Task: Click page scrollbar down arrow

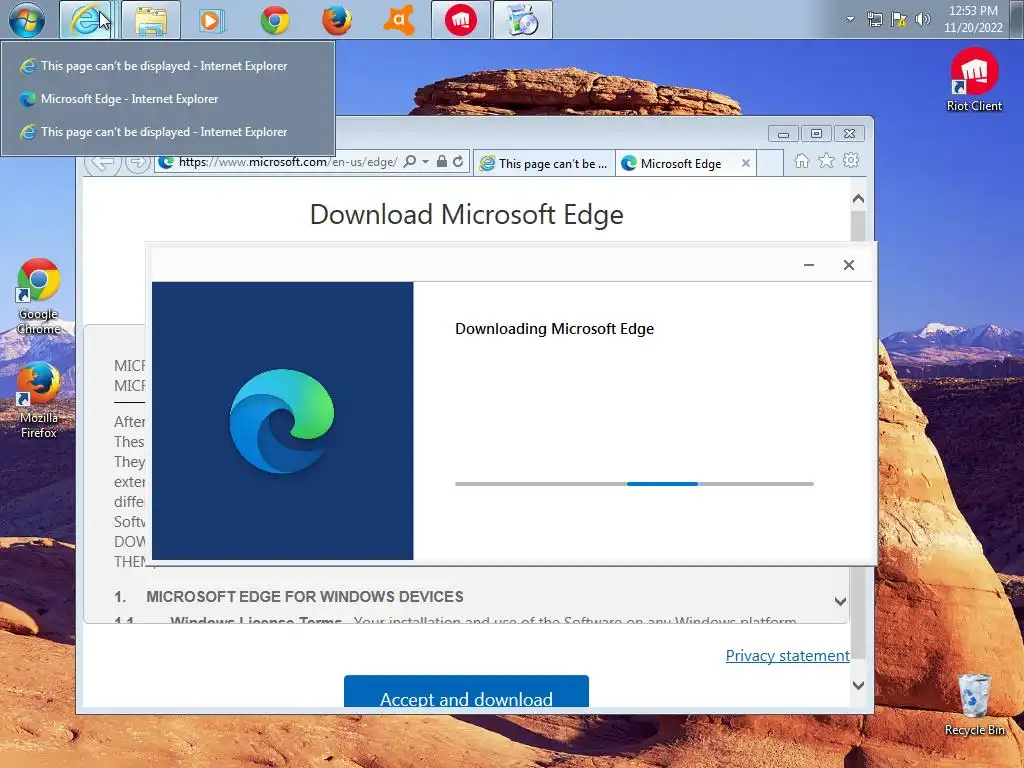Action: coord(858,685)
